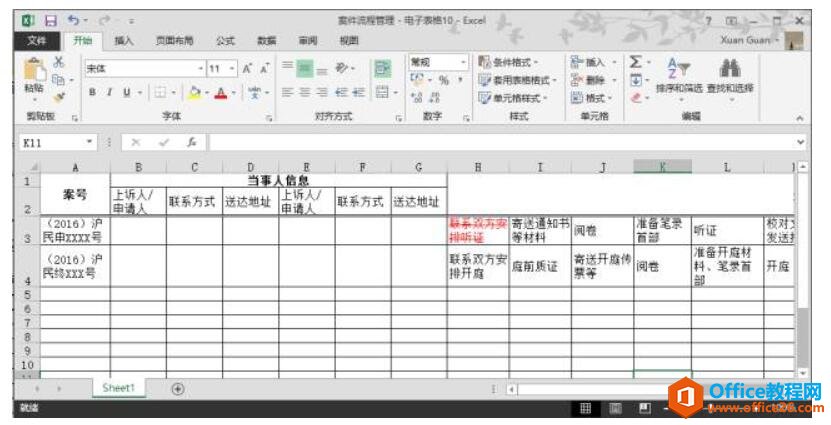This screenshot has width=831, height=425.
Task: Select the Sheet1 sheet tab
Action: 119,388
